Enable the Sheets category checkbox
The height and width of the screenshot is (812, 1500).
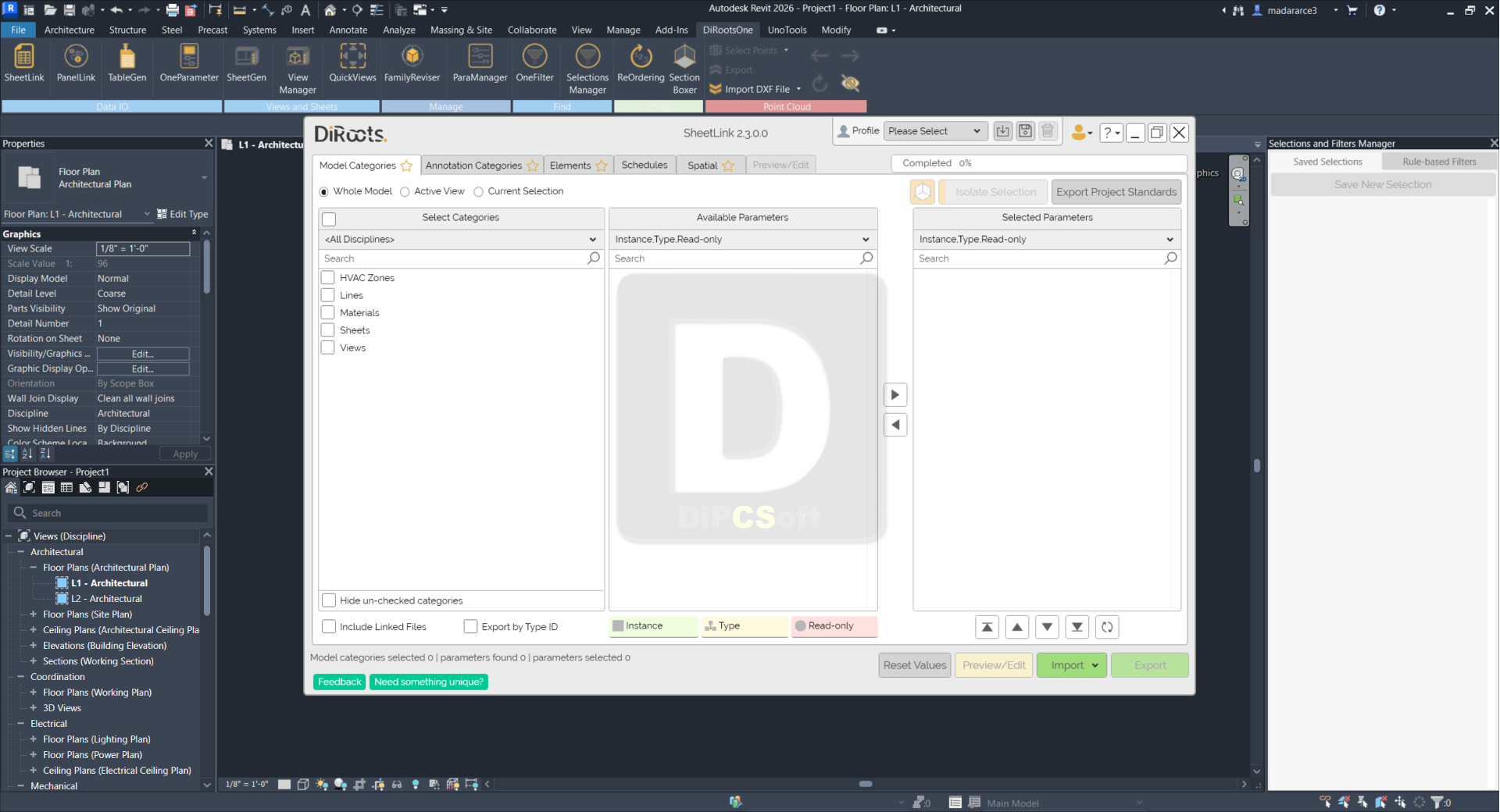[328, 330]
